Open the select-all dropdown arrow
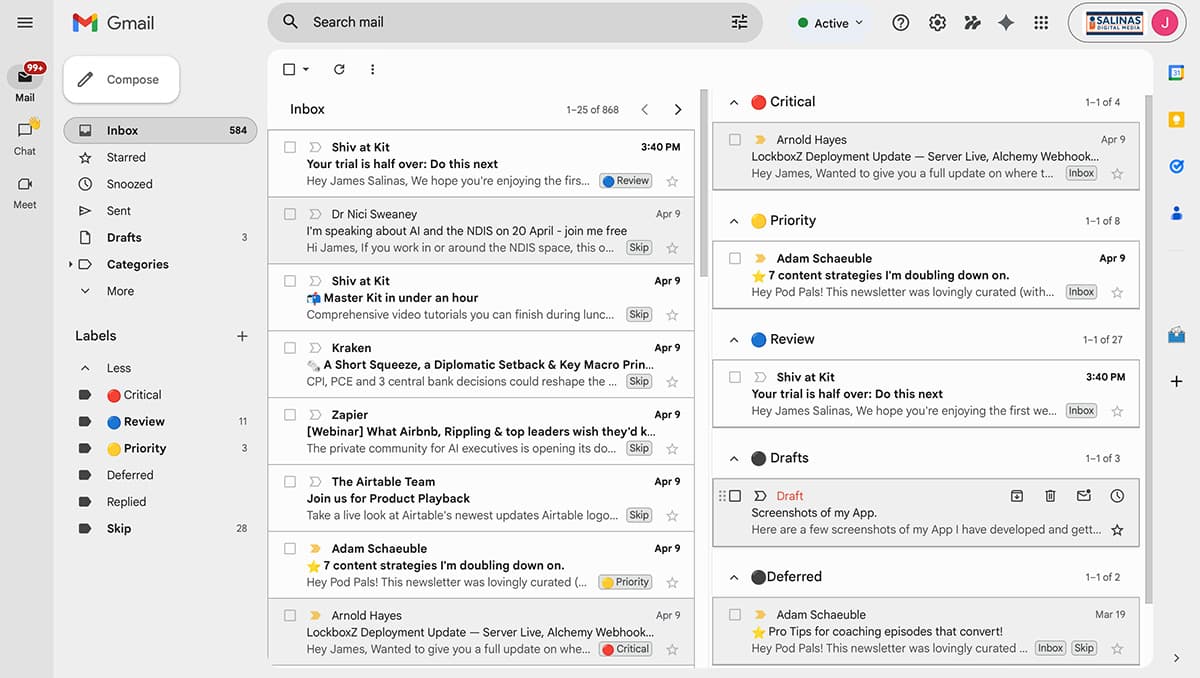This screenshot has width=1200, height=678. click(306, 69)
